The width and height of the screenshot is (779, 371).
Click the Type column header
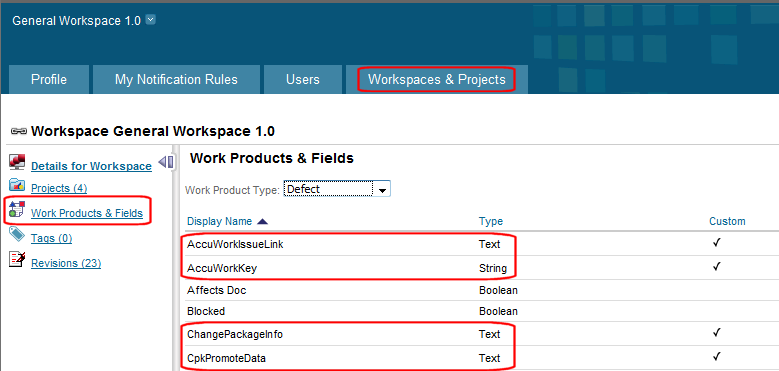click(x=491, y=222)
